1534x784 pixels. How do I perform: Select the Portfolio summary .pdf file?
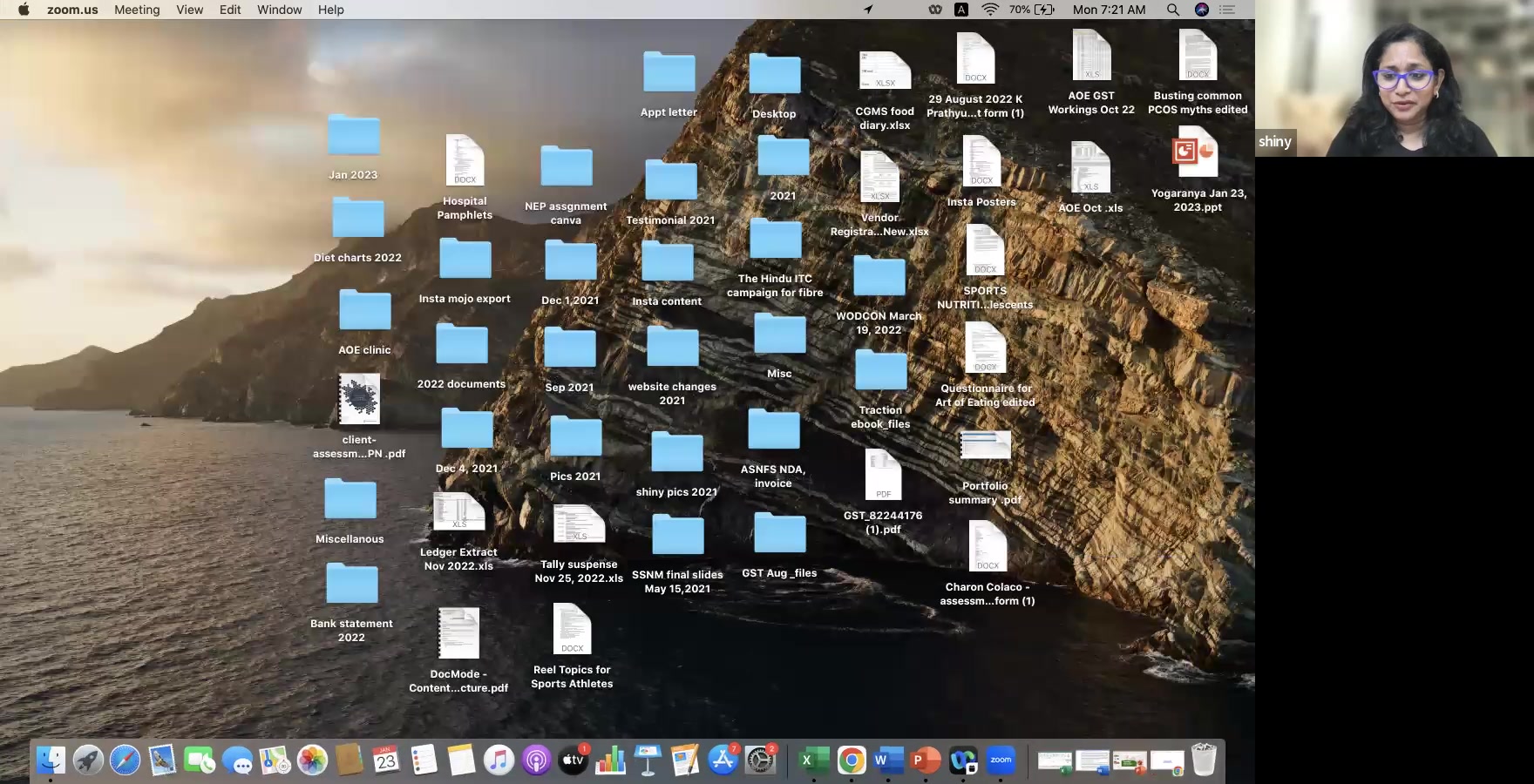tap(985, 468)
